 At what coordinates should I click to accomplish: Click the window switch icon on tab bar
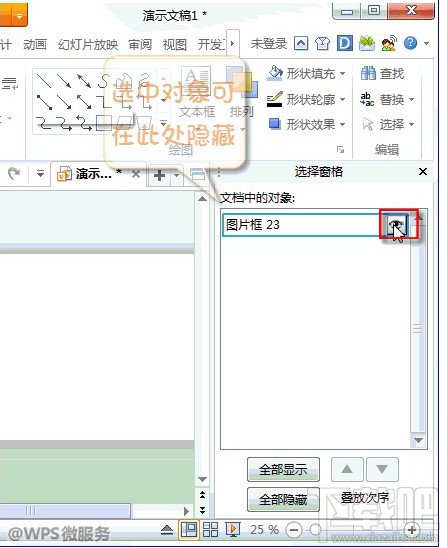(x=197, y=174)
